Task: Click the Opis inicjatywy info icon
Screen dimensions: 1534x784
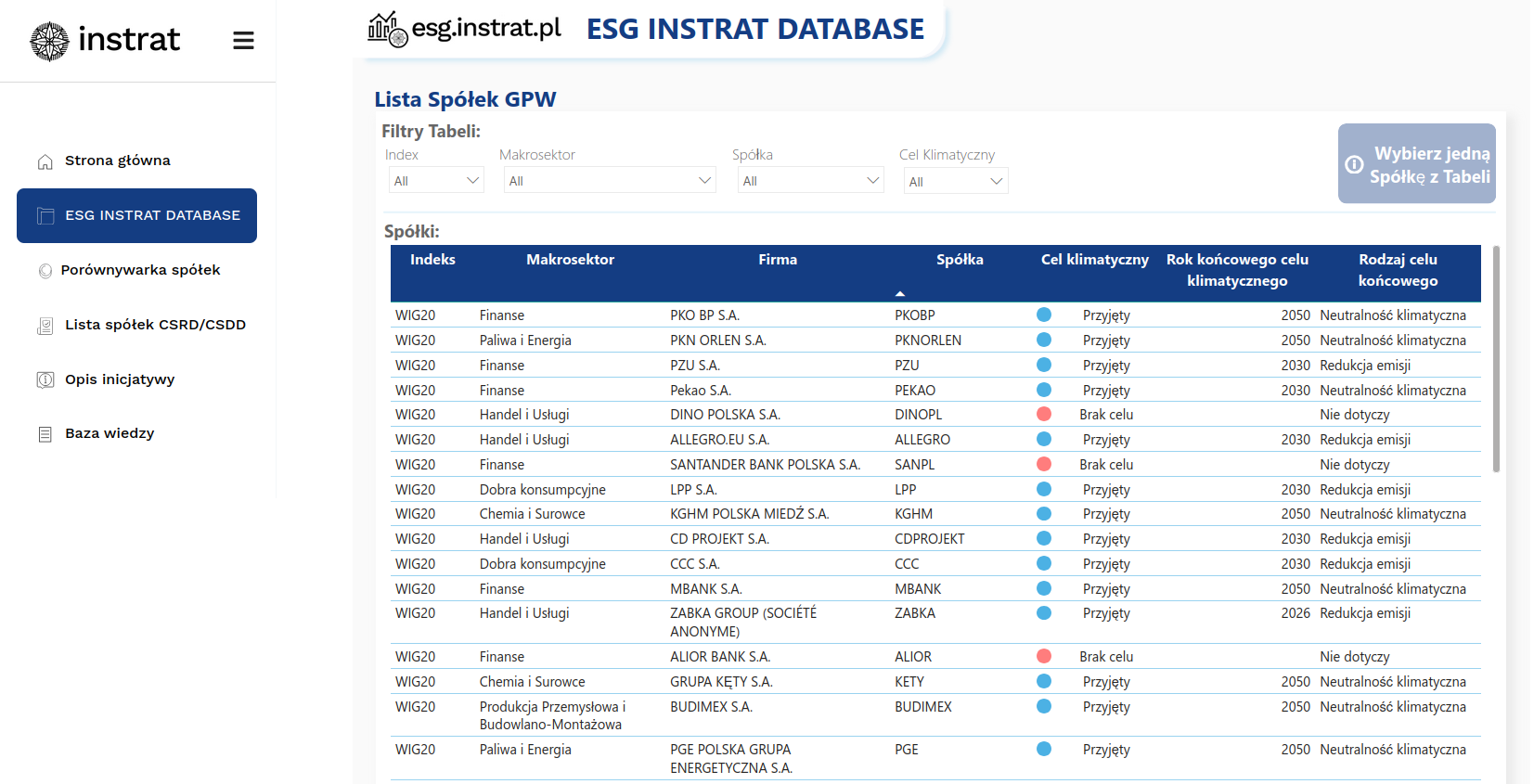Action: pos(45,379)
